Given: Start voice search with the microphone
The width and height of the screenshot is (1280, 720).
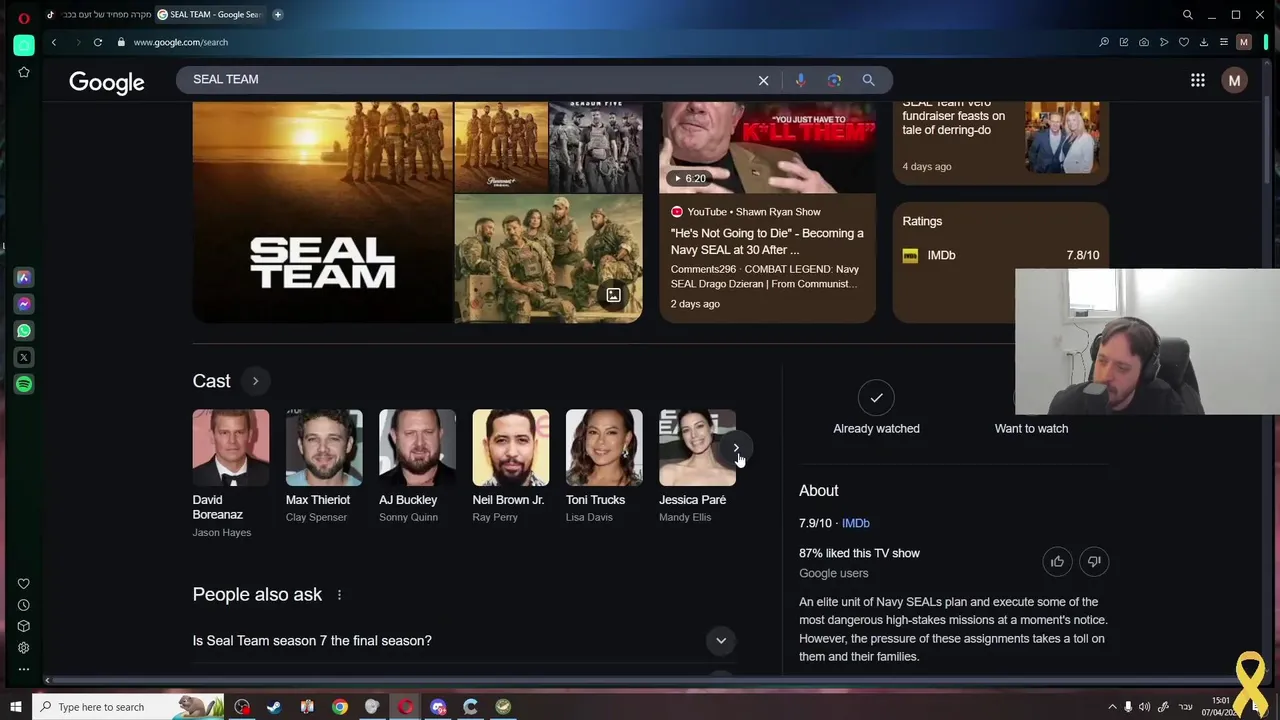Looking at the screenshot, I should (x=800, y=80).
